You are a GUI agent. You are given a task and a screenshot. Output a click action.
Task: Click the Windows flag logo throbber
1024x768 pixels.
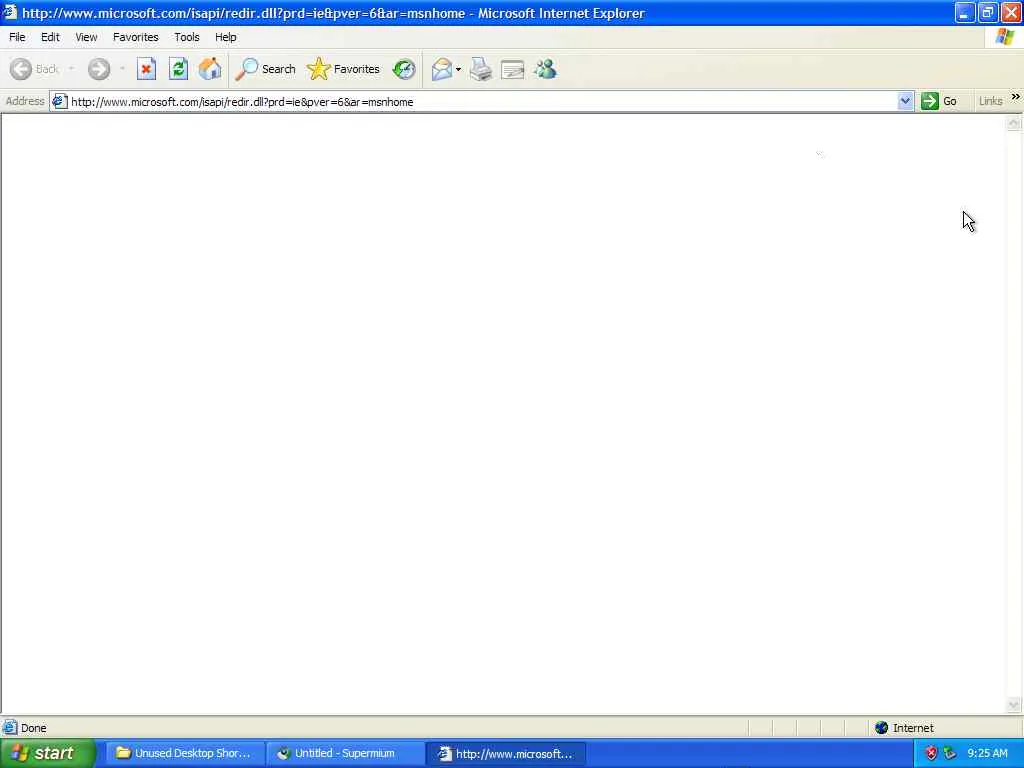tap(1005, 37)
